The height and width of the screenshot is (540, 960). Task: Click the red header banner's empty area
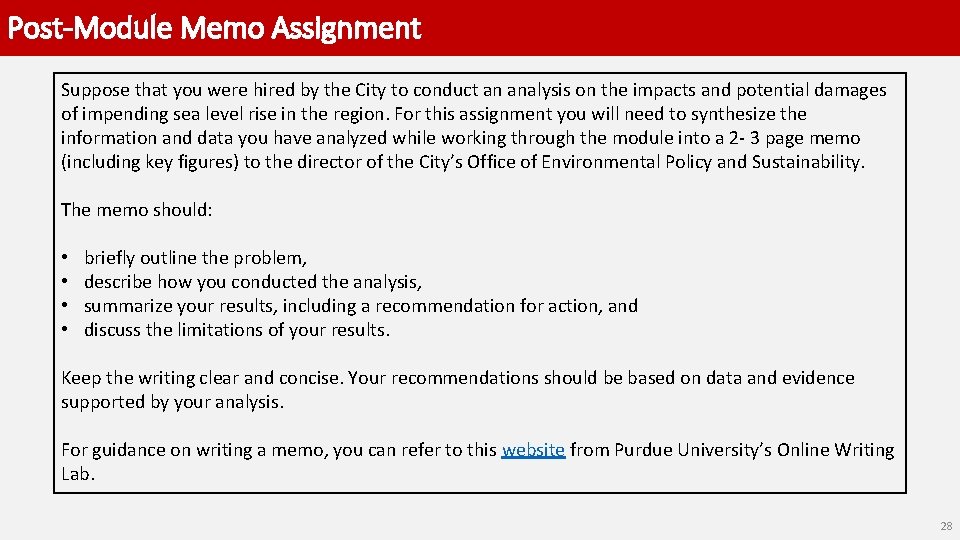coord(686,28)
